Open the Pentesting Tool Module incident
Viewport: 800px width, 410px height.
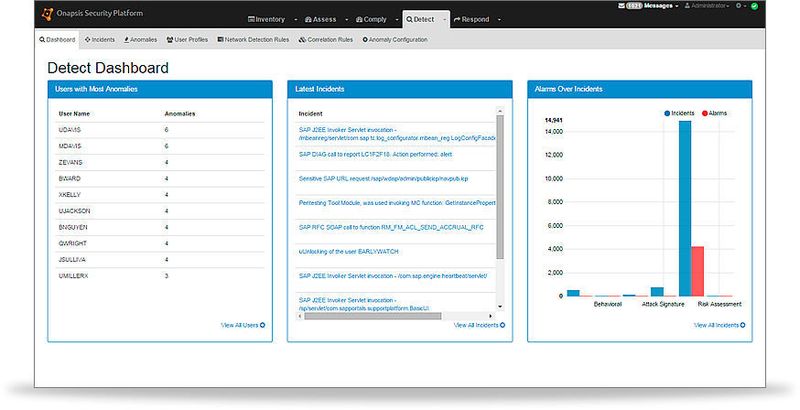[397, 203]
